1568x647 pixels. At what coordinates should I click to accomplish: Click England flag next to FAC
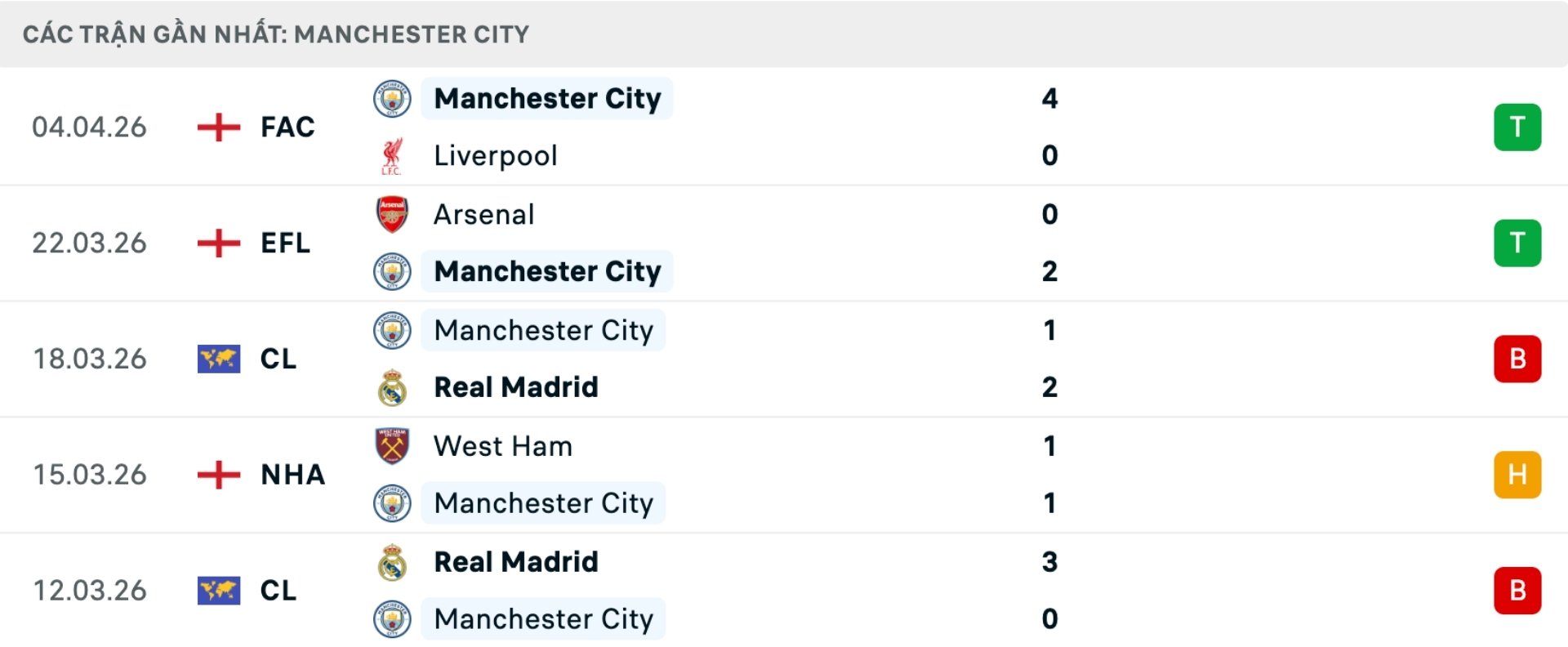(x=219, y=127)
